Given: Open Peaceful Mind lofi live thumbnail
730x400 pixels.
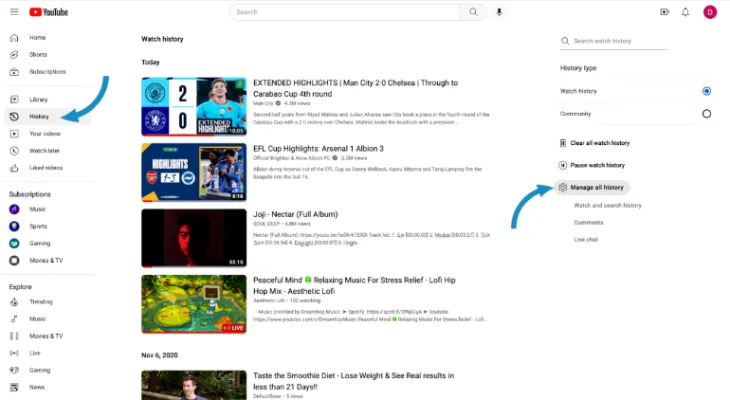Looking at the screenshot, I should [194, 304].
